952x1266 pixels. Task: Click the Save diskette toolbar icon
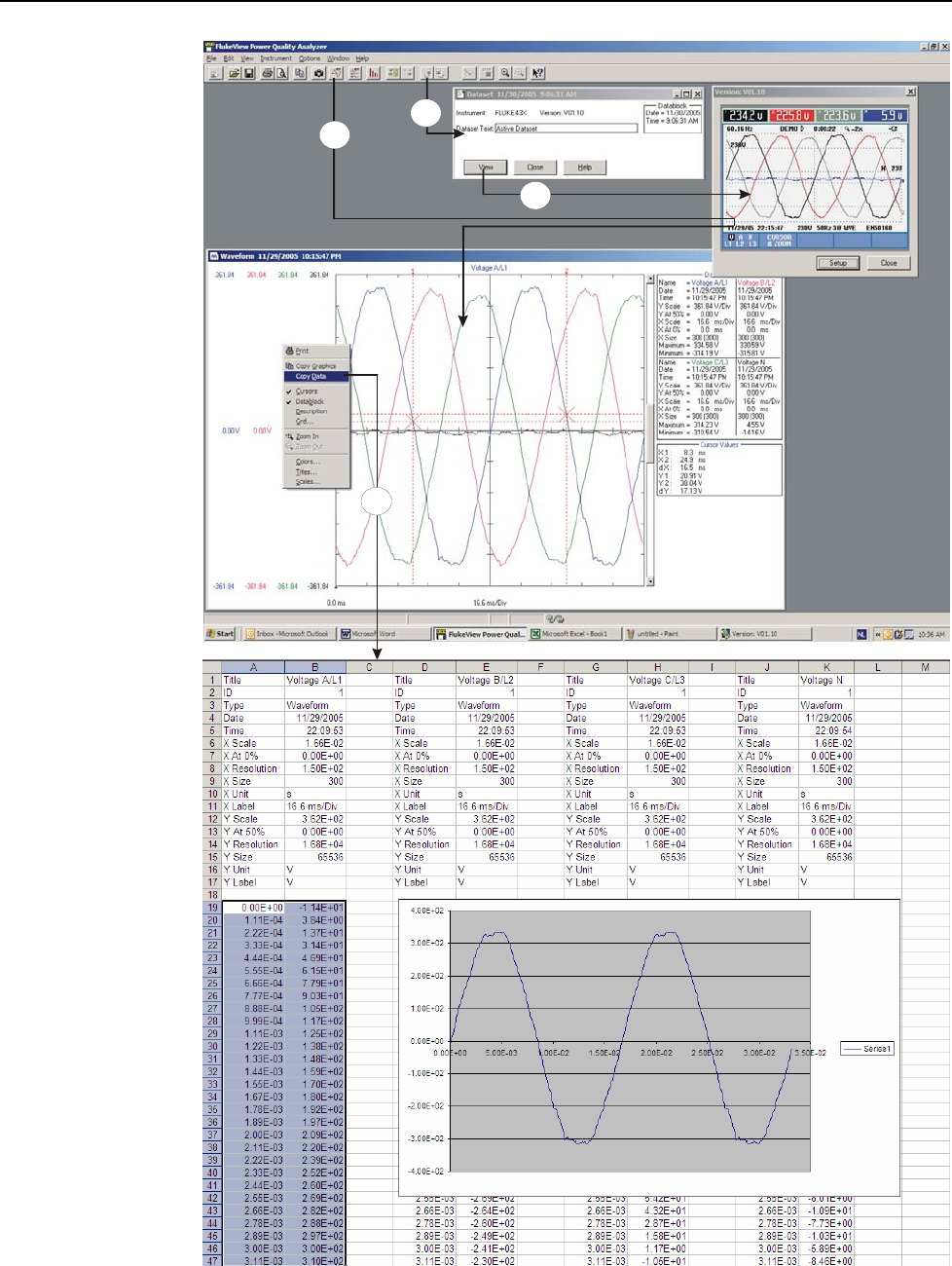[249, 73]
